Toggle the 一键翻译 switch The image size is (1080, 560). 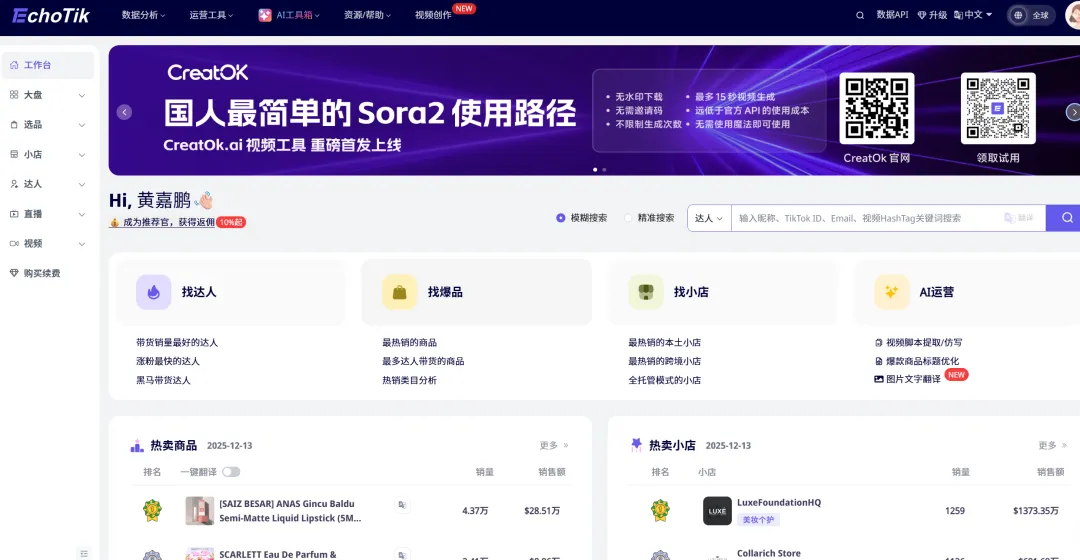[x=231, y=472]
